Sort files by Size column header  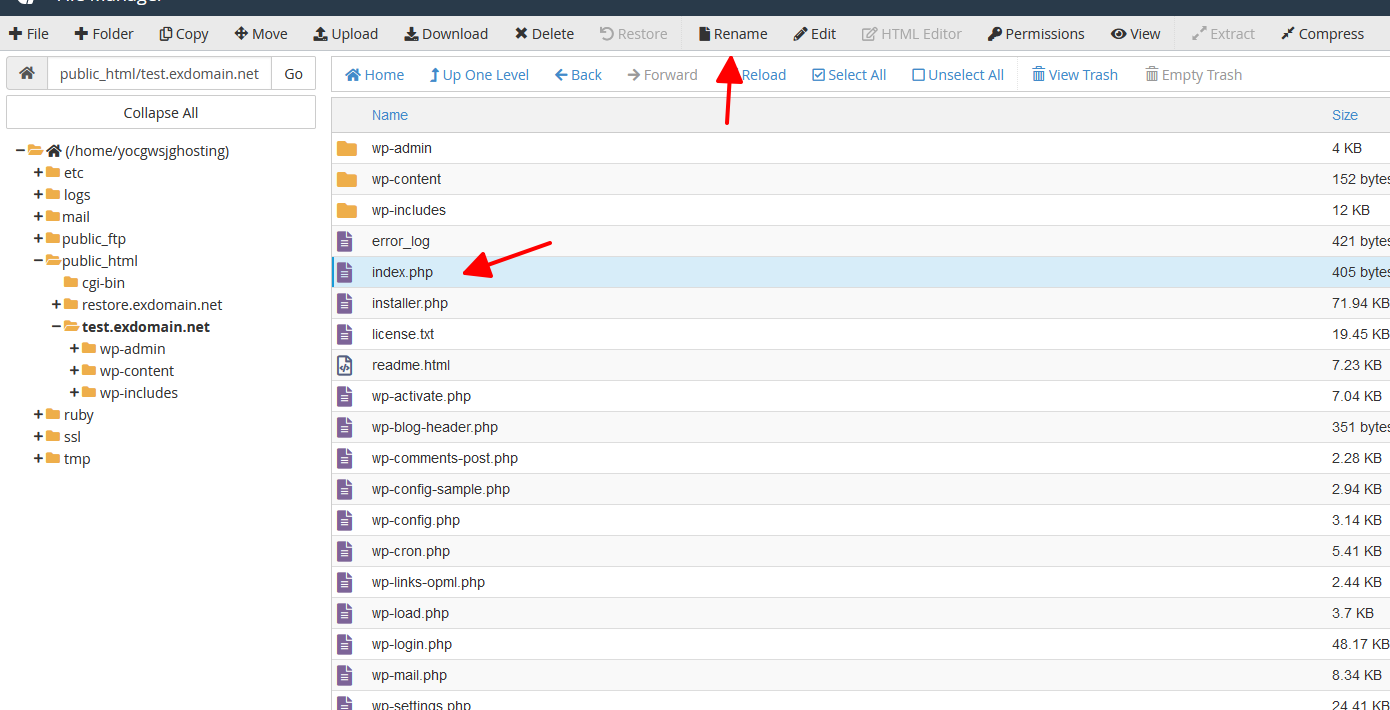coord(1345,115)
